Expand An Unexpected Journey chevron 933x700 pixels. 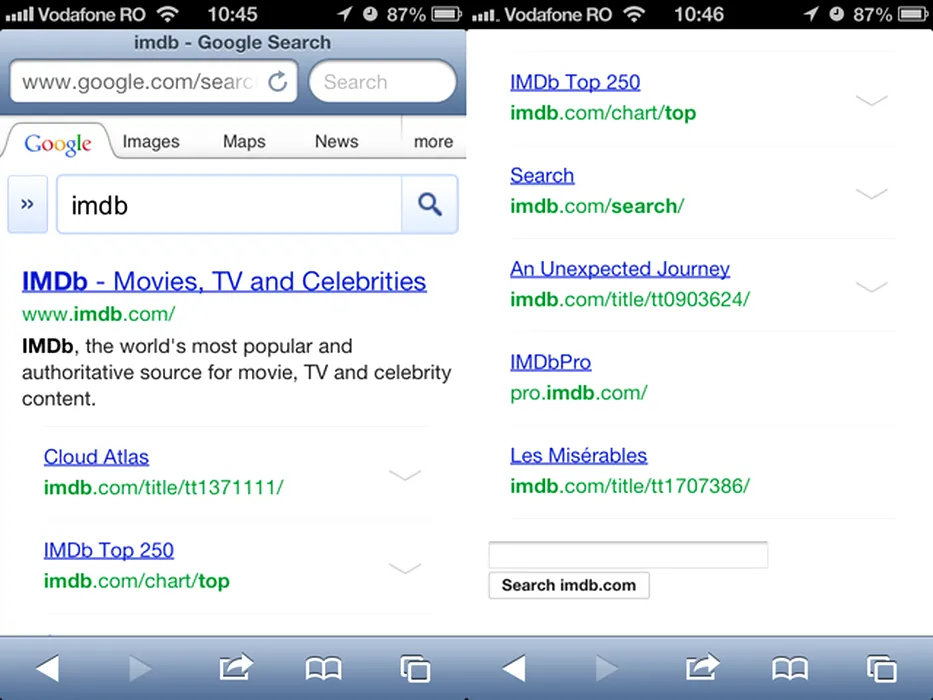click(x=872, y=286)
